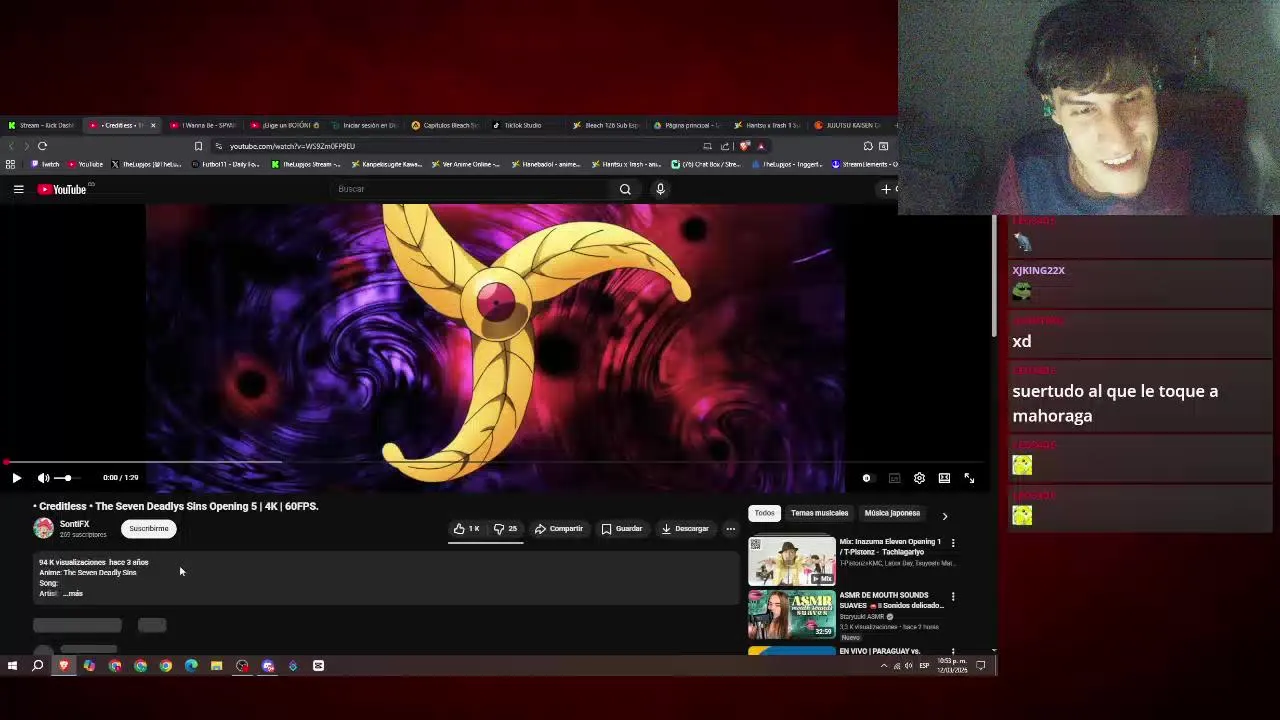1280x720 pixels.
Task: Open the OBS Studio taskbar icon
Action: click(x=242, y=666)
